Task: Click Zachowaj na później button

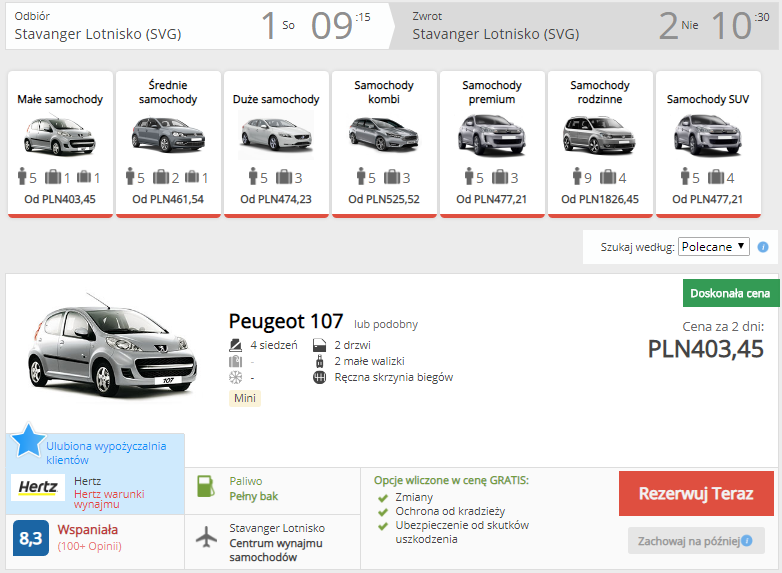Action: (x=696, y=541)
